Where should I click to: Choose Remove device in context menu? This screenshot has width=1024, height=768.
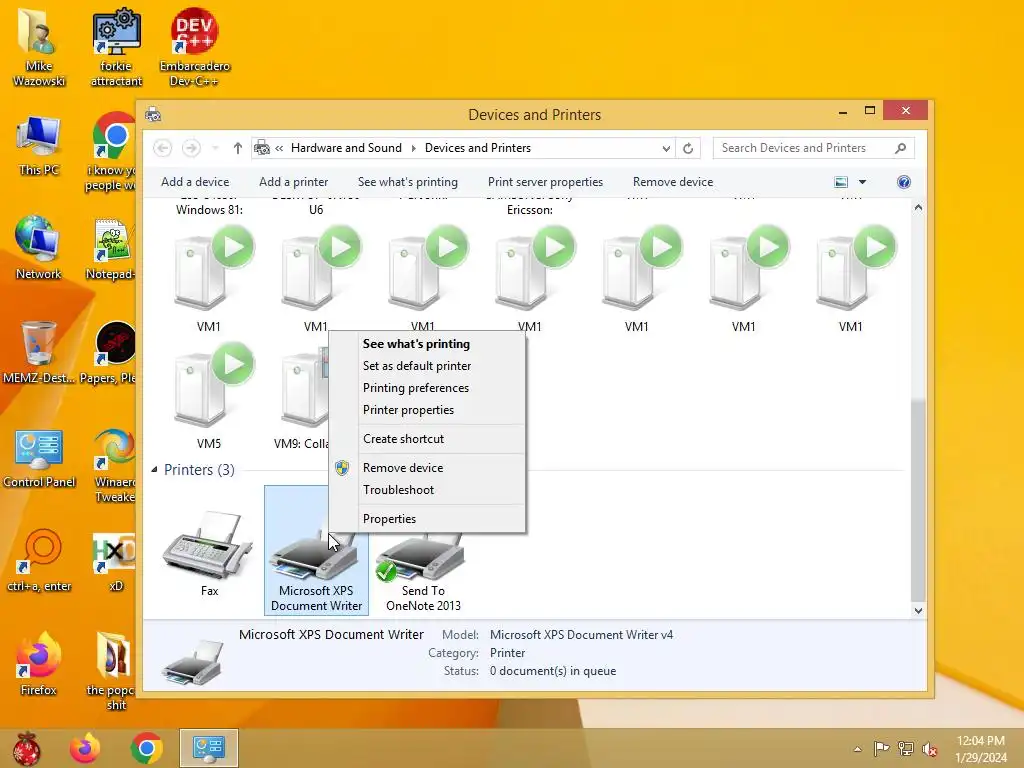coord(427,468)
